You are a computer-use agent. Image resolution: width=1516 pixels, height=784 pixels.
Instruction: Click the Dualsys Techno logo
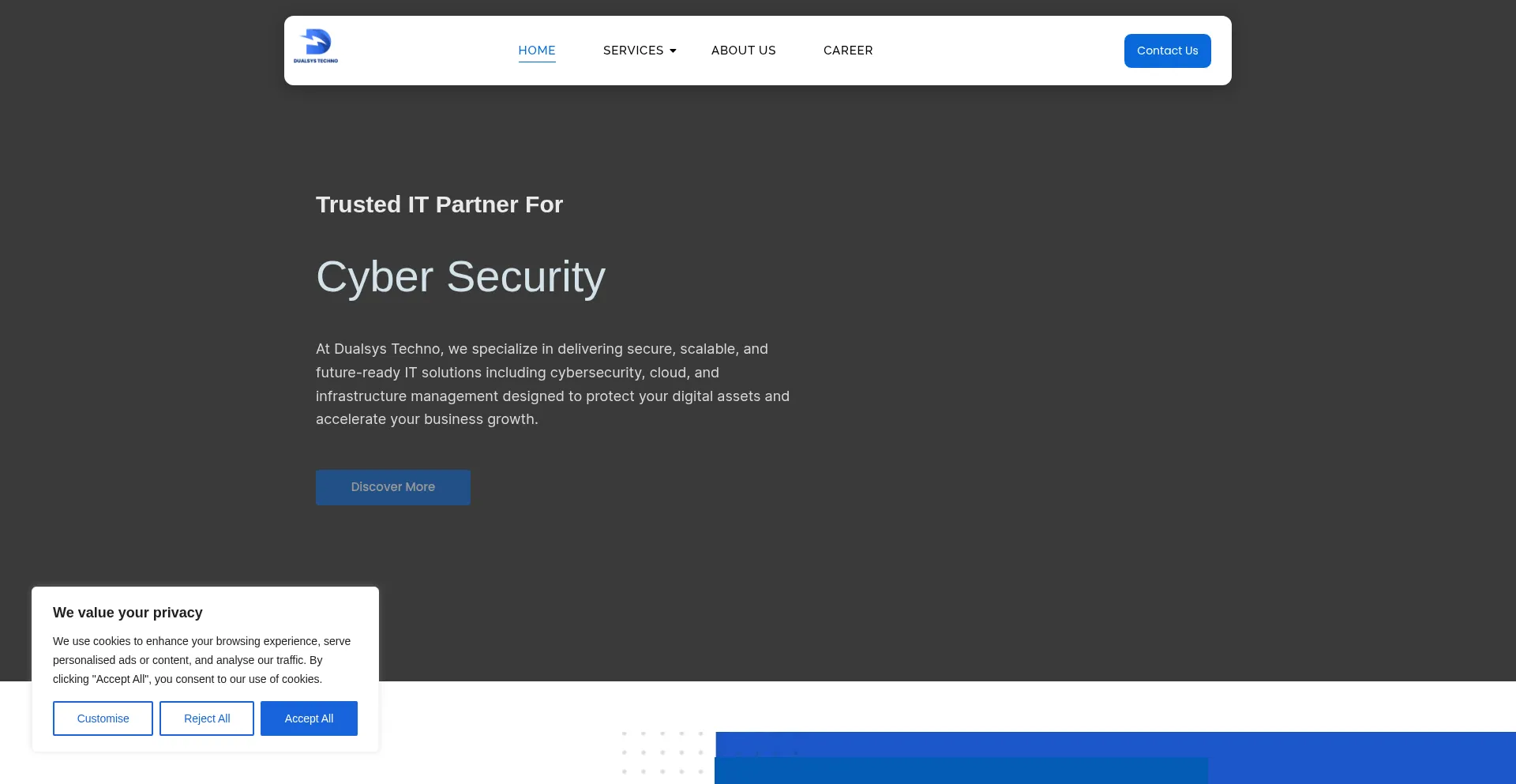coord(316,47)
